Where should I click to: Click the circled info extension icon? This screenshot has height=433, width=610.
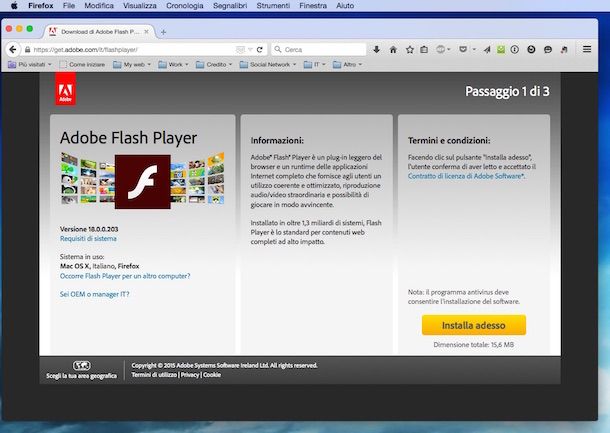[x=515, y=49]
